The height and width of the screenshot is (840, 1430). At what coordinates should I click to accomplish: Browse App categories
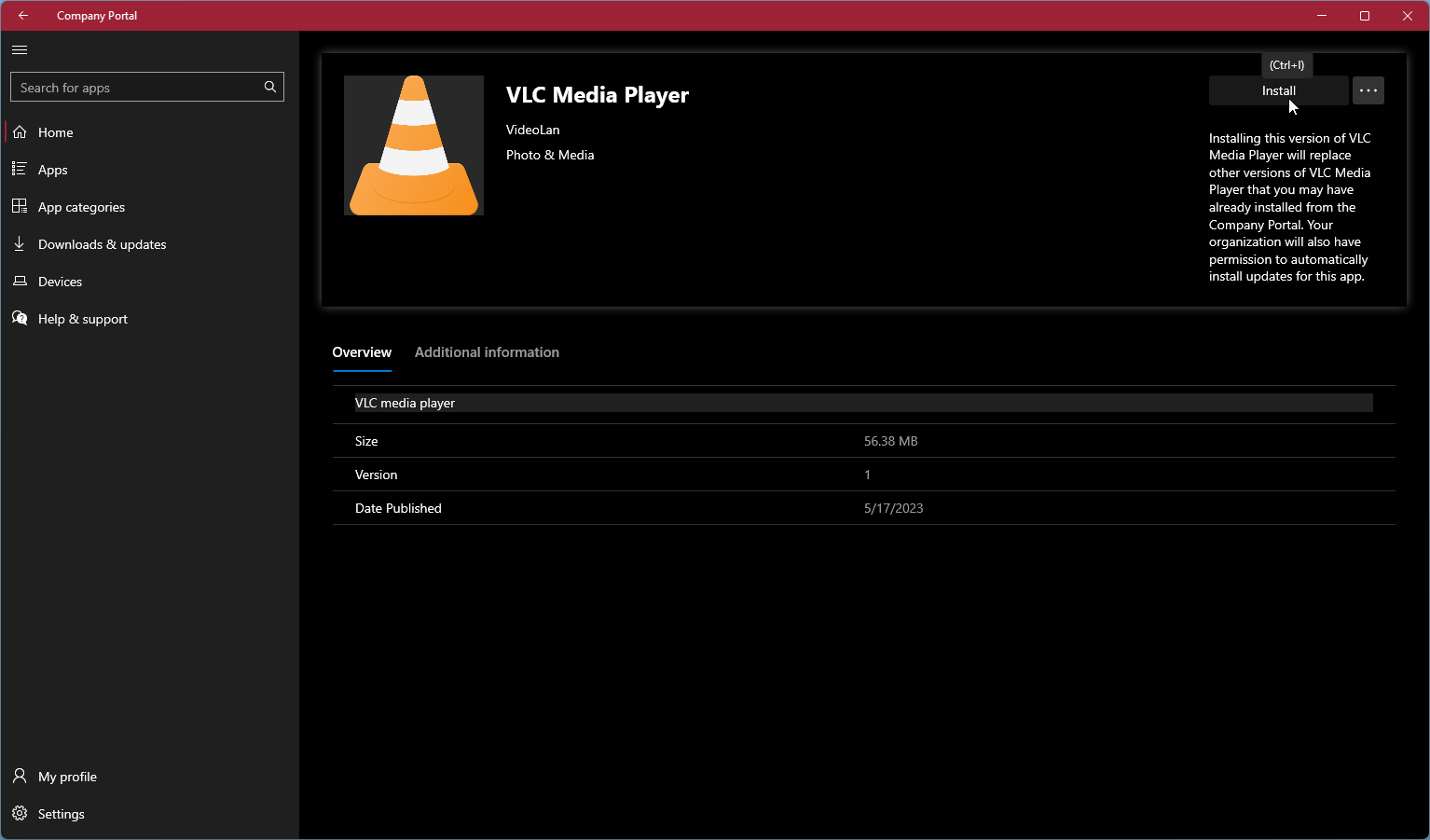(81, 207)
